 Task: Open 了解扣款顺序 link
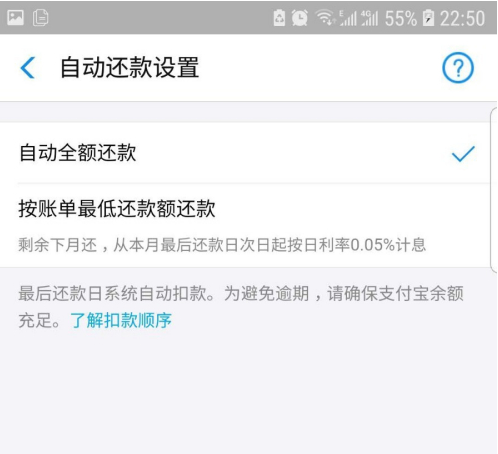tap(121, 321)
